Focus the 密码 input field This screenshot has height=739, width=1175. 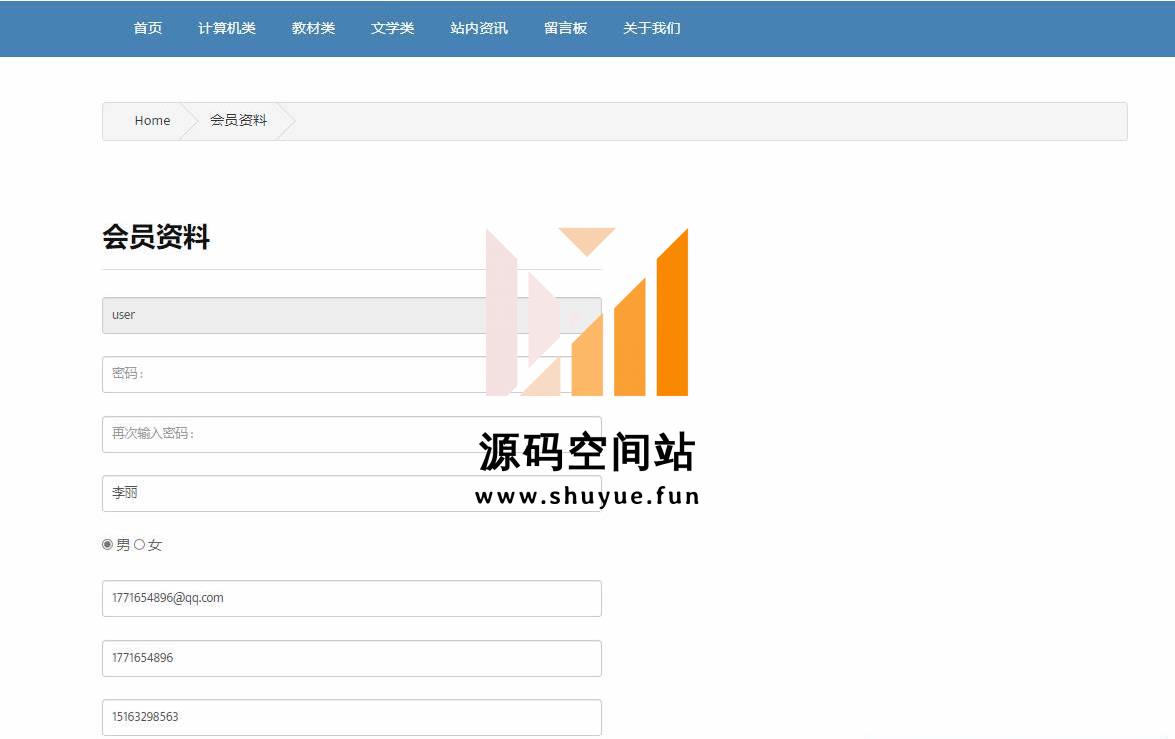[351, 375]
